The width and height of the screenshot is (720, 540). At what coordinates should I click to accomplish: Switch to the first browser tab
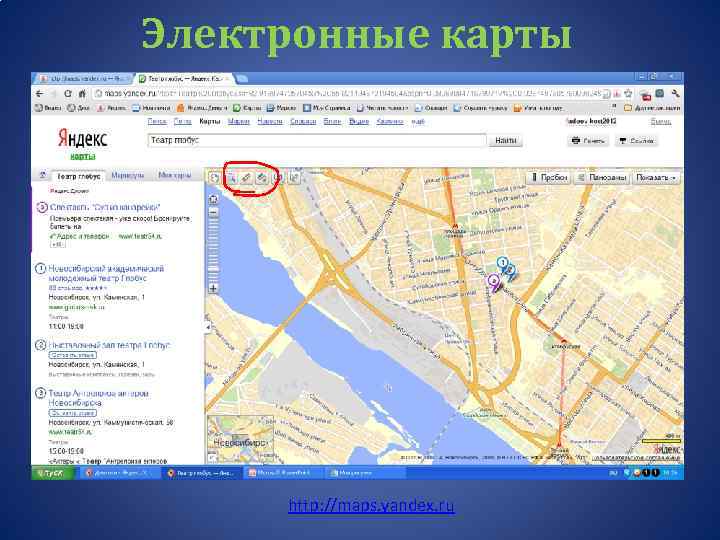[x=84, y=79]
